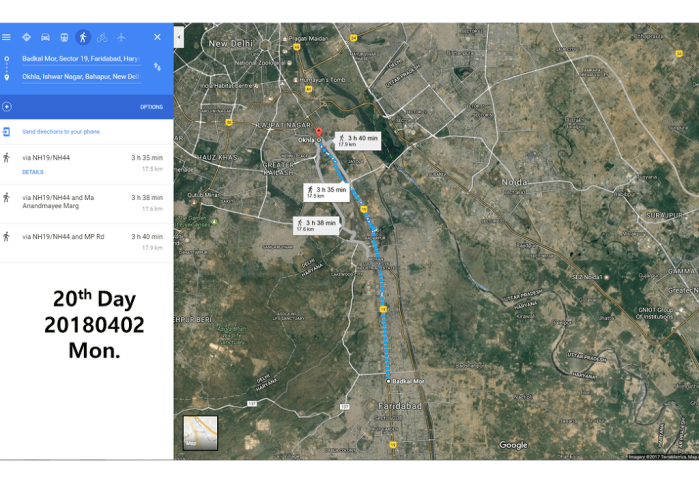Close the directions panel
Viewport: 699px width, 483px height.
157,37
